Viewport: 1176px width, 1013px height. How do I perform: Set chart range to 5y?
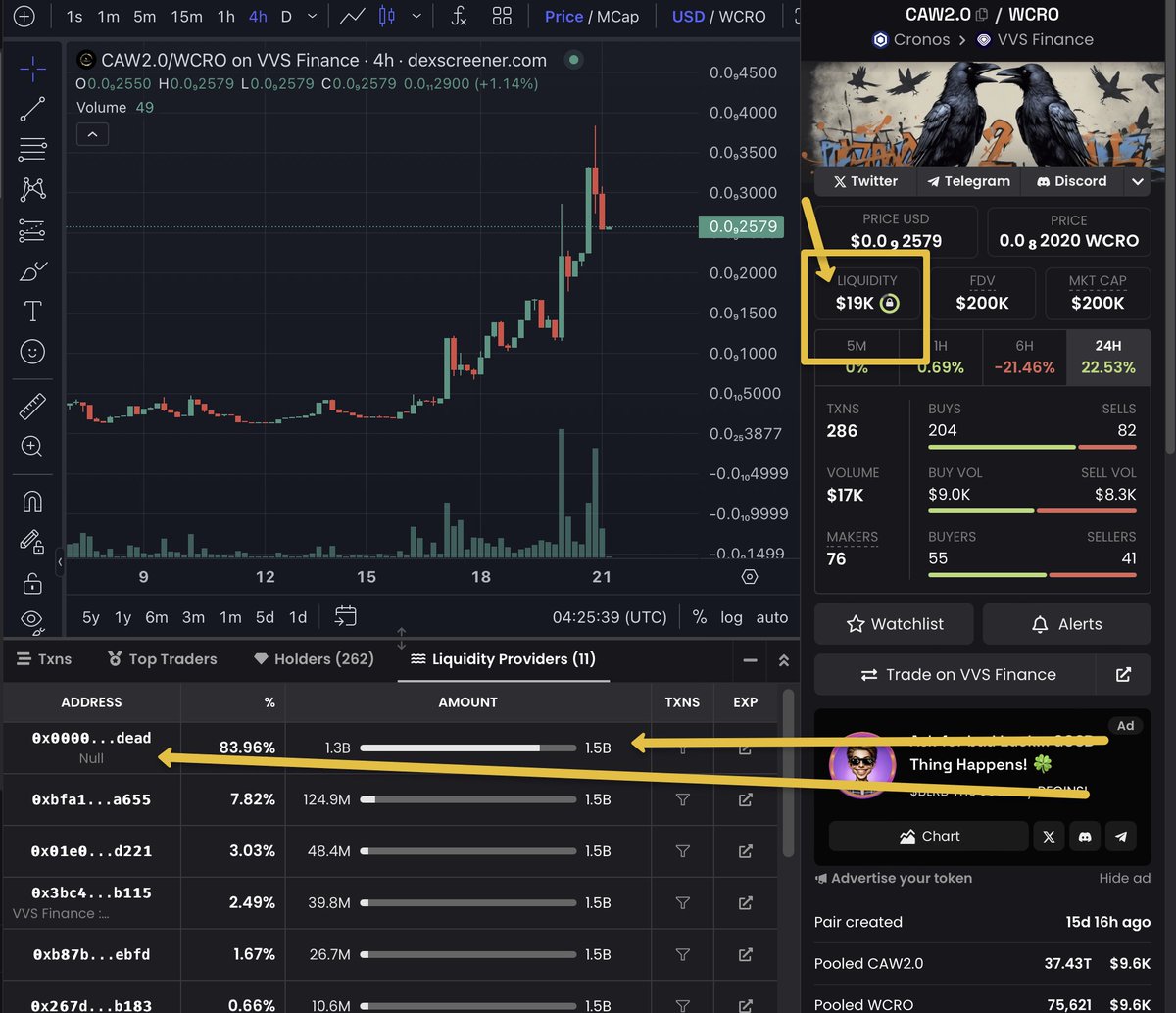[91, 617]
